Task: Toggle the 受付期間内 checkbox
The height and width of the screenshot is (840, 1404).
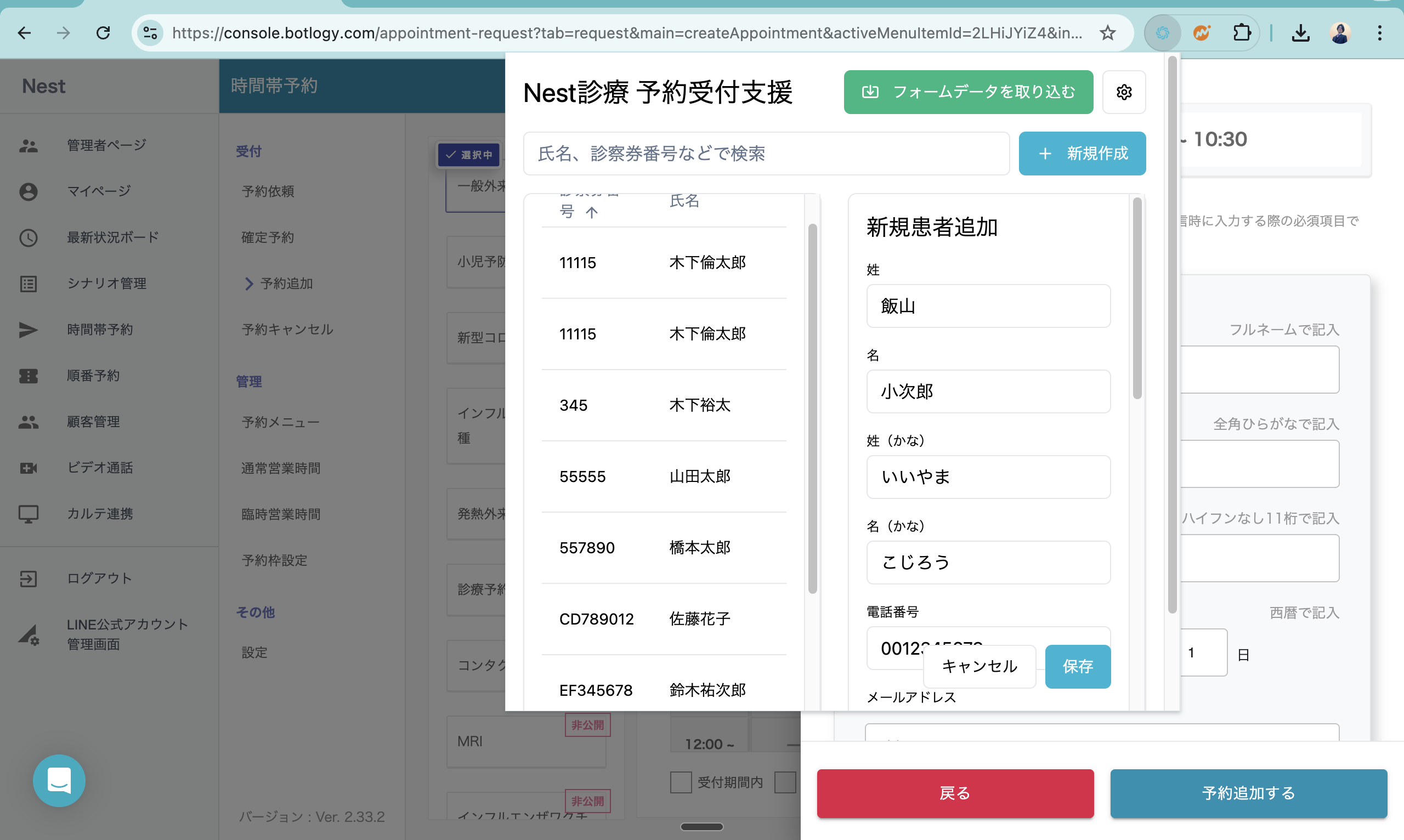Action: tap(681, 782)
